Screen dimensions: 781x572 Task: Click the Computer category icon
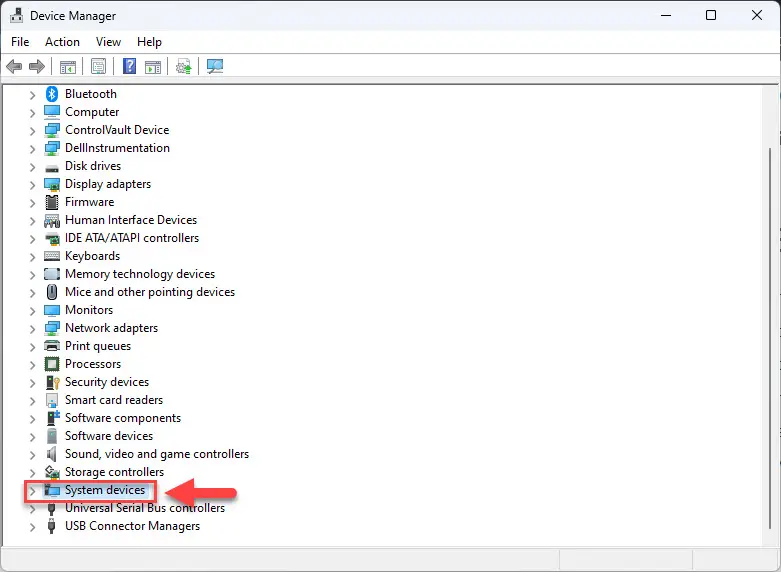tap(52, 112)
